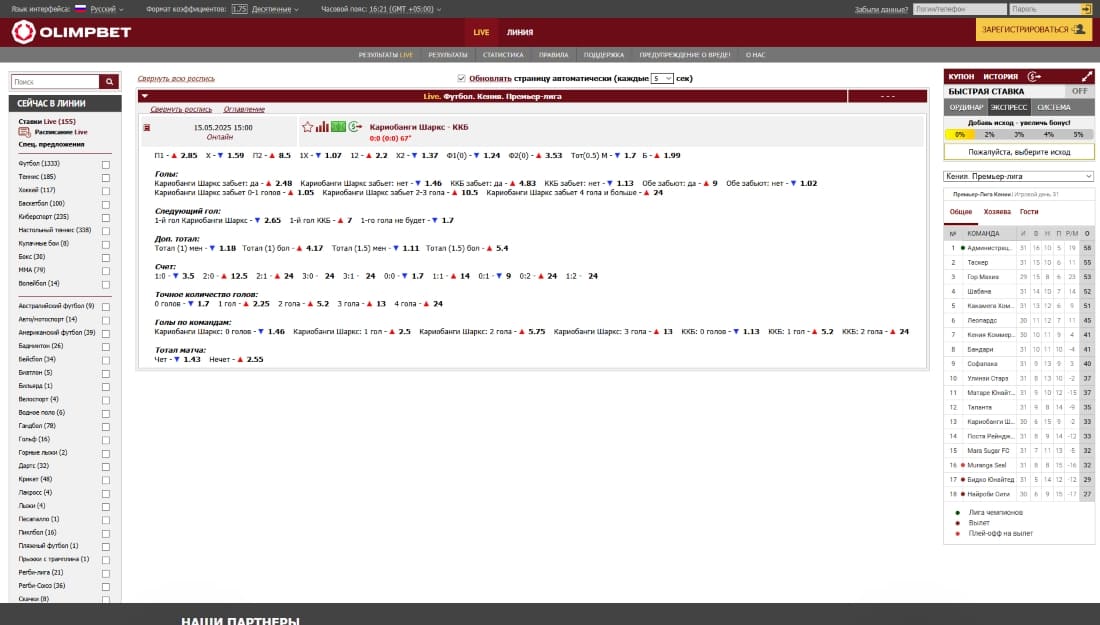Viewport: 1100px width, 625px height.
Task: Click the Russian flag icon
Action: [x=81, y=9]
